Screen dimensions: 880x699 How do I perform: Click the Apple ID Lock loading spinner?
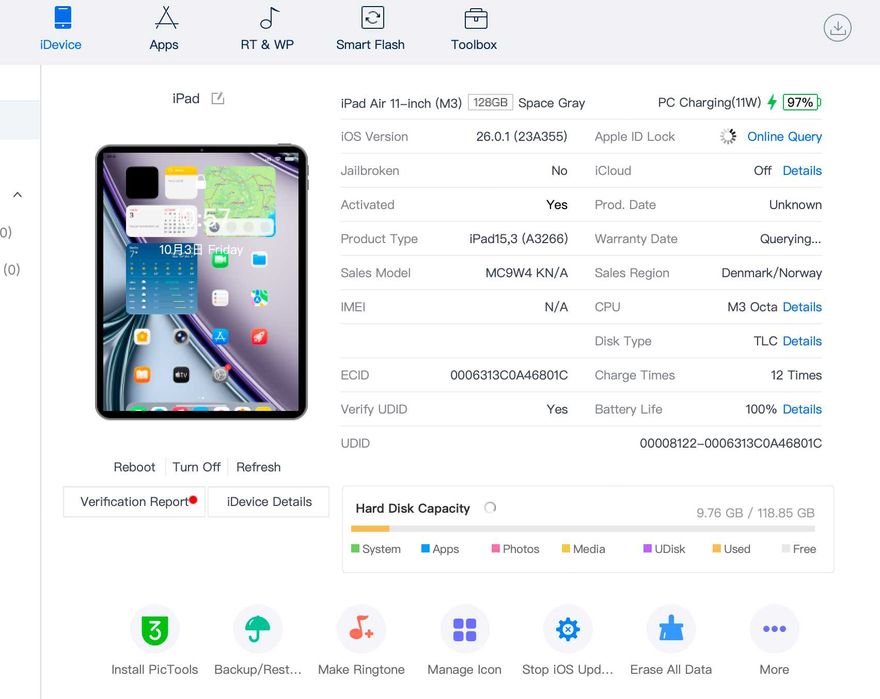tap(728, 136)
